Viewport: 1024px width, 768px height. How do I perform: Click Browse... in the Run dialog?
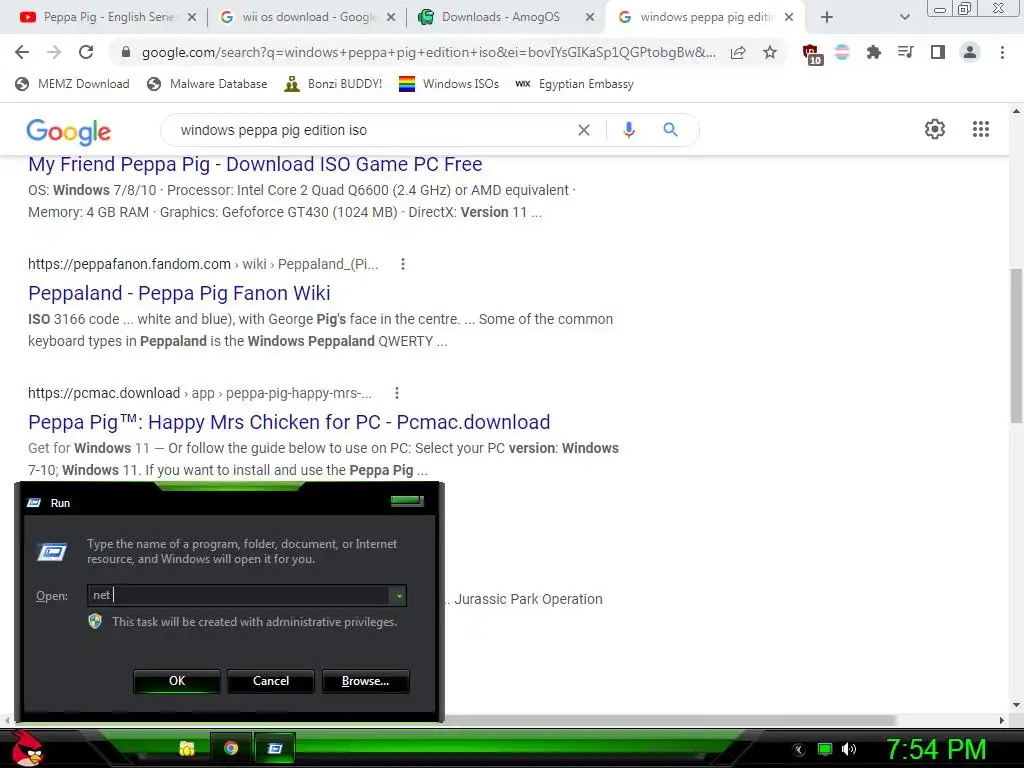pos(366,680)
